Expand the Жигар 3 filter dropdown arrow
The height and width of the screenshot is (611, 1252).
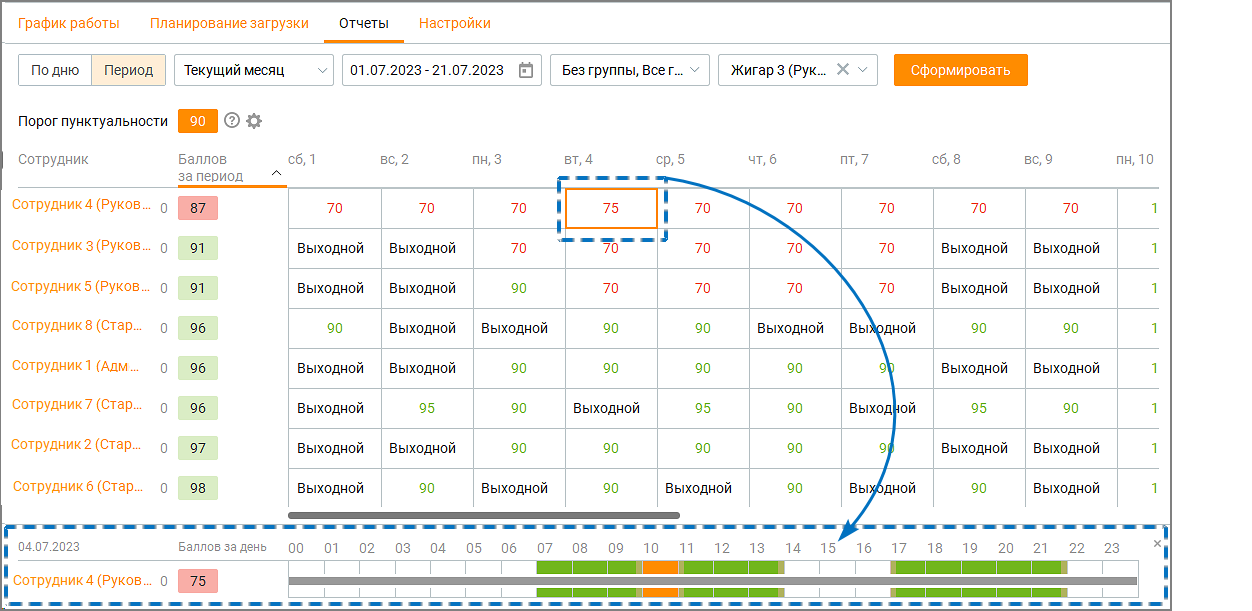point(863,70)
